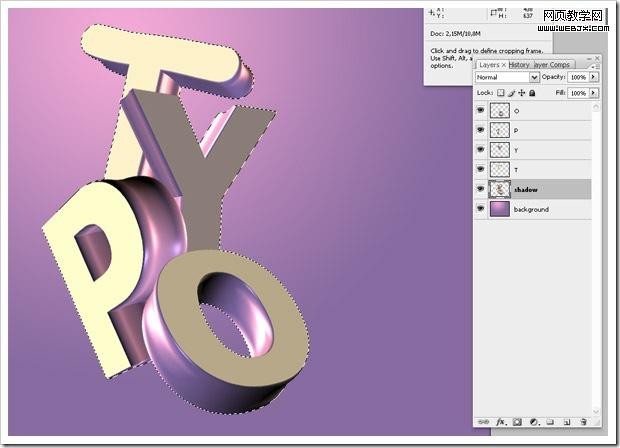The image size is (620, 448).
Task: Open the Normal blend mode dropdown
Action: point(507,77)
